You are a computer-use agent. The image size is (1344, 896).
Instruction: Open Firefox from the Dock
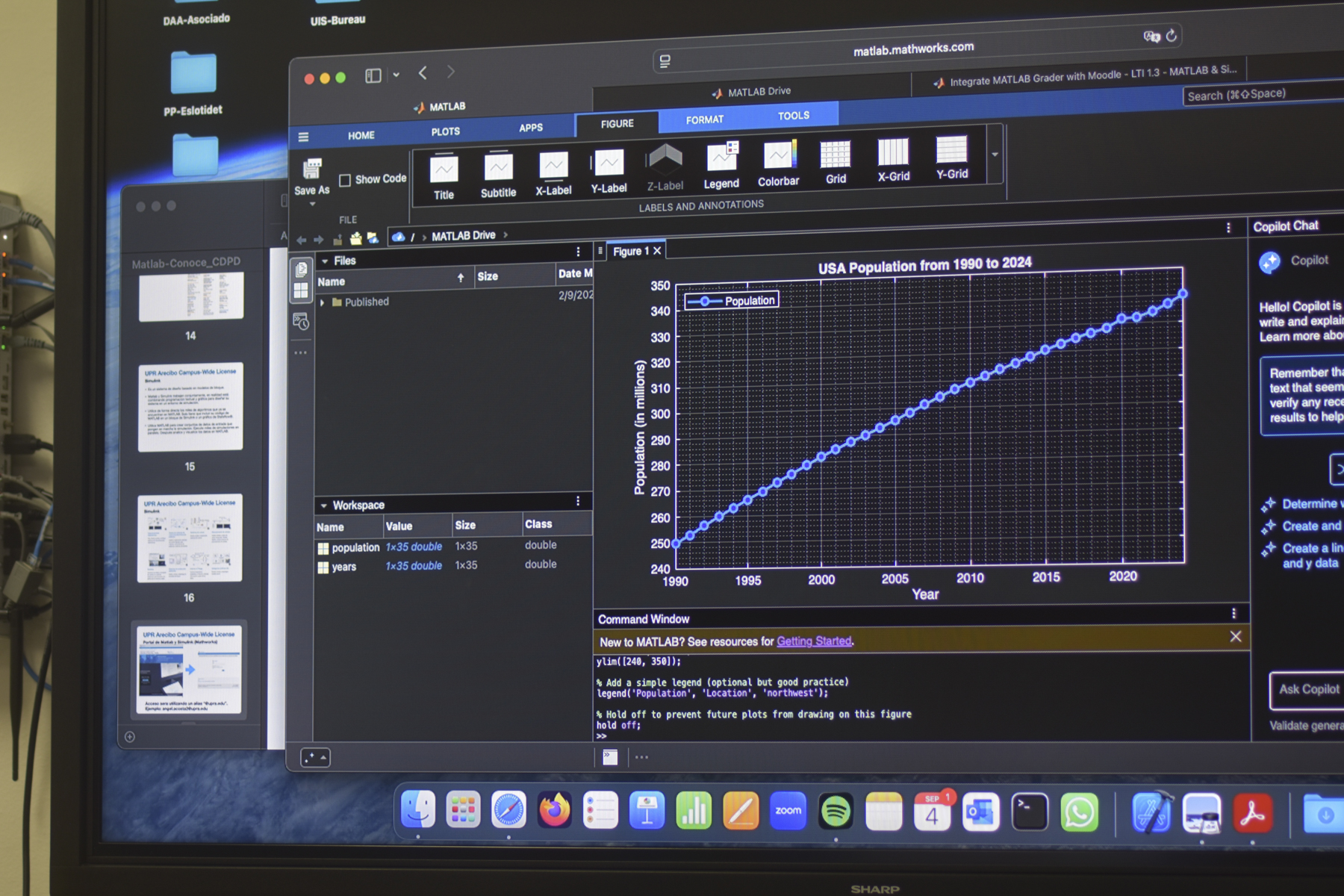(554, 809)
